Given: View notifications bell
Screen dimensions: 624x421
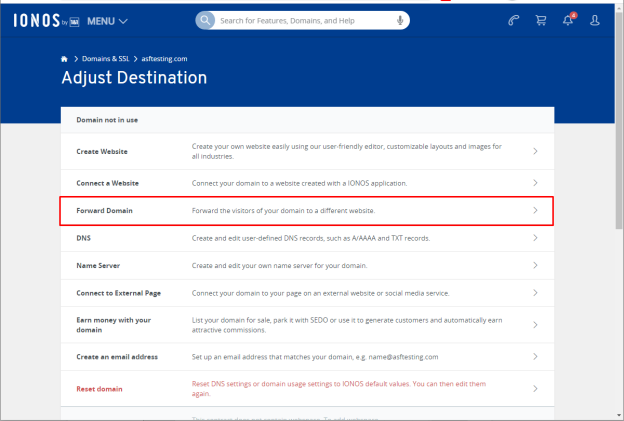Looking at the screenshot, I should click(568, 20).
